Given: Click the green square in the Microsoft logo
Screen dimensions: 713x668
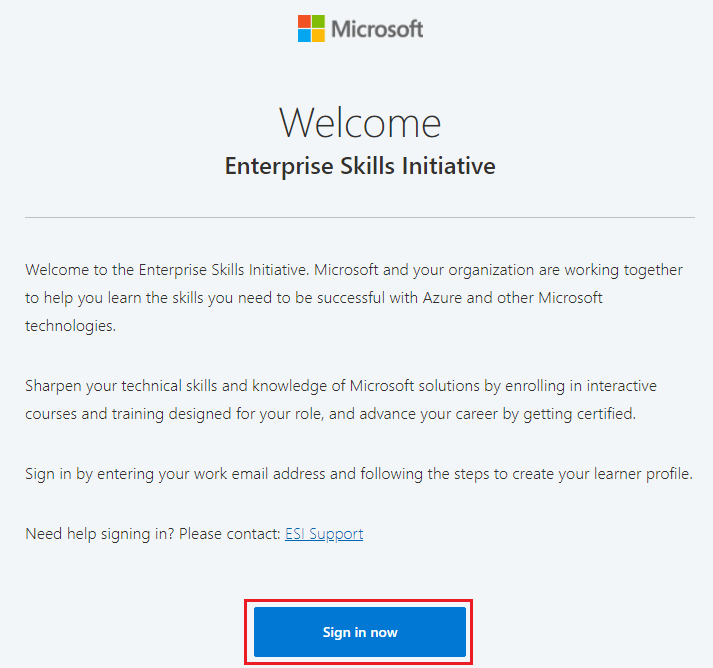Looking at the screenshot, I should [318, 21].
